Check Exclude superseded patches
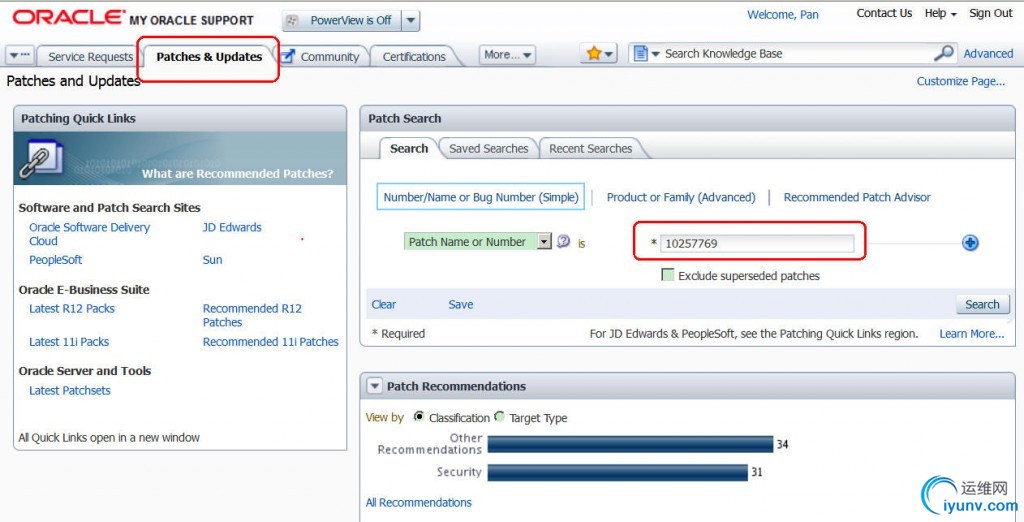The height and width of the screenshot is (522, 1024). (x=667, y=275)
